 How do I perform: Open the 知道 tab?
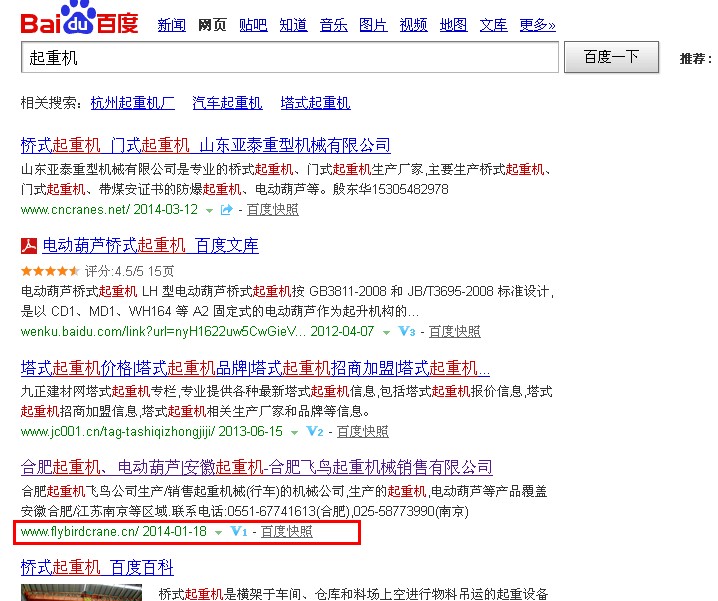(x=294, y=25)
